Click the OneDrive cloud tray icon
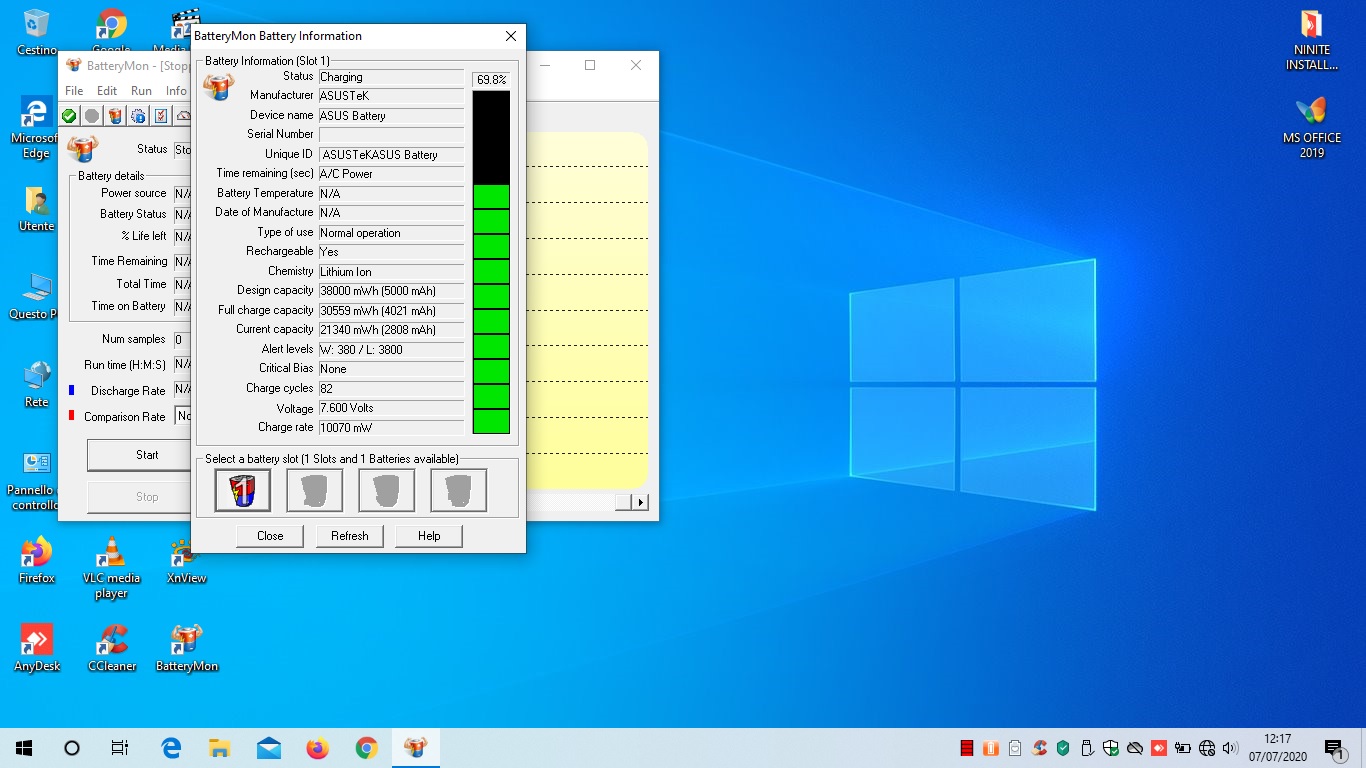The image size is (1366, 768). [1135, 748]
